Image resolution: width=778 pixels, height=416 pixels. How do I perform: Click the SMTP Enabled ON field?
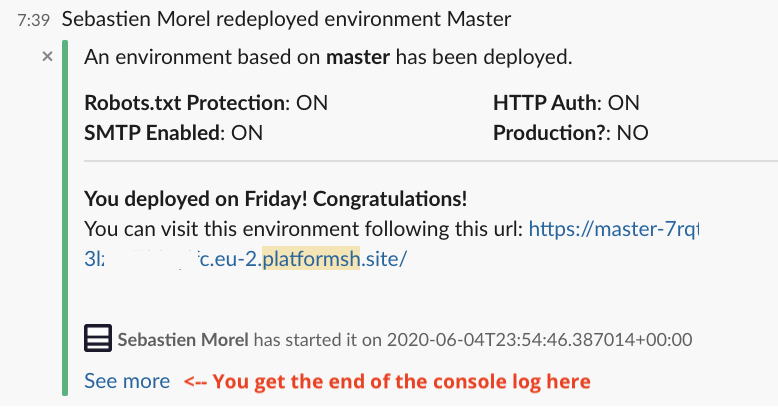(x=173, y=133)
